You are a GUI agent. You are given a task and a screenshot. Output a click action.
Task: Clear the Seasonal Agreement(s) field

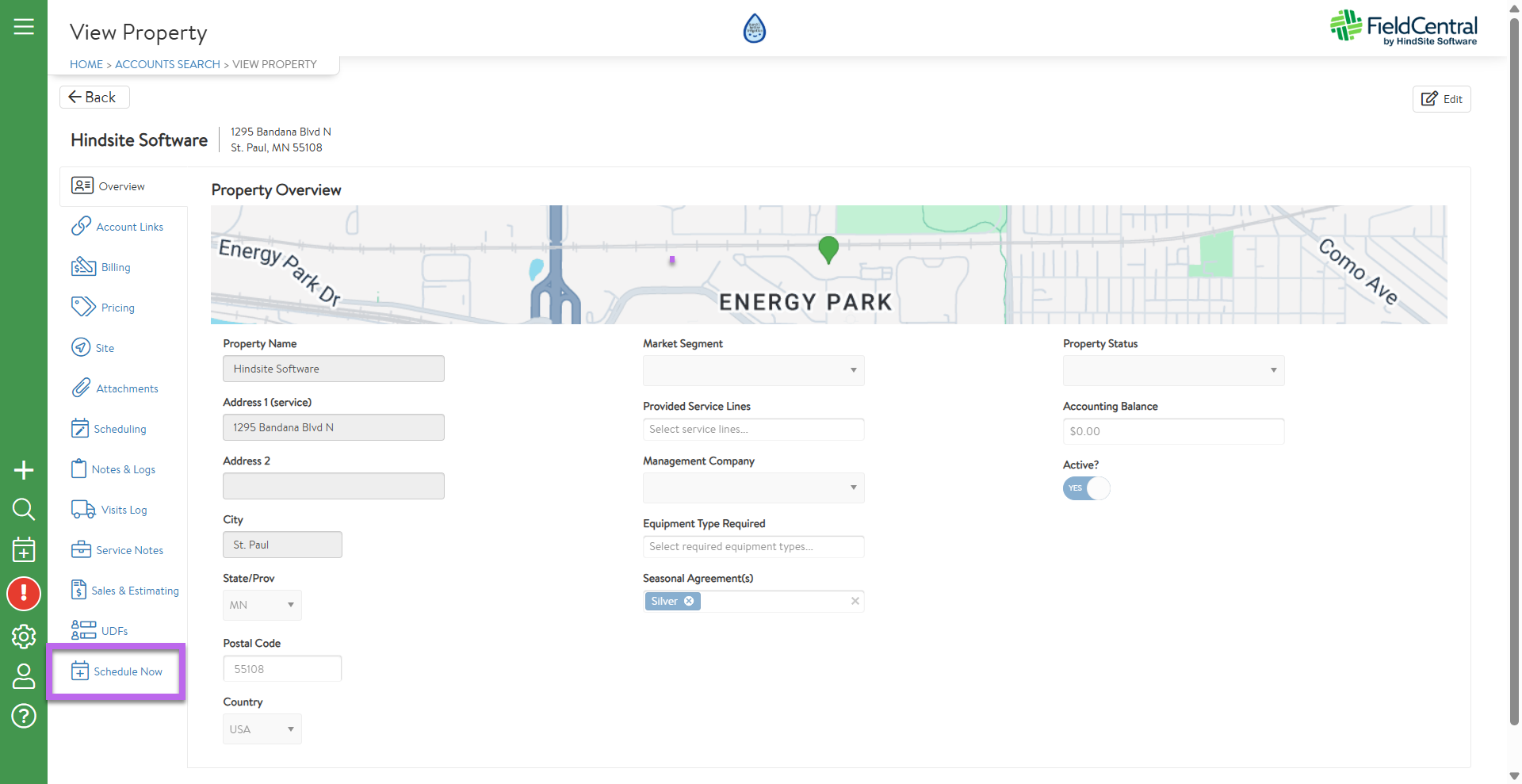pos(855,601)
